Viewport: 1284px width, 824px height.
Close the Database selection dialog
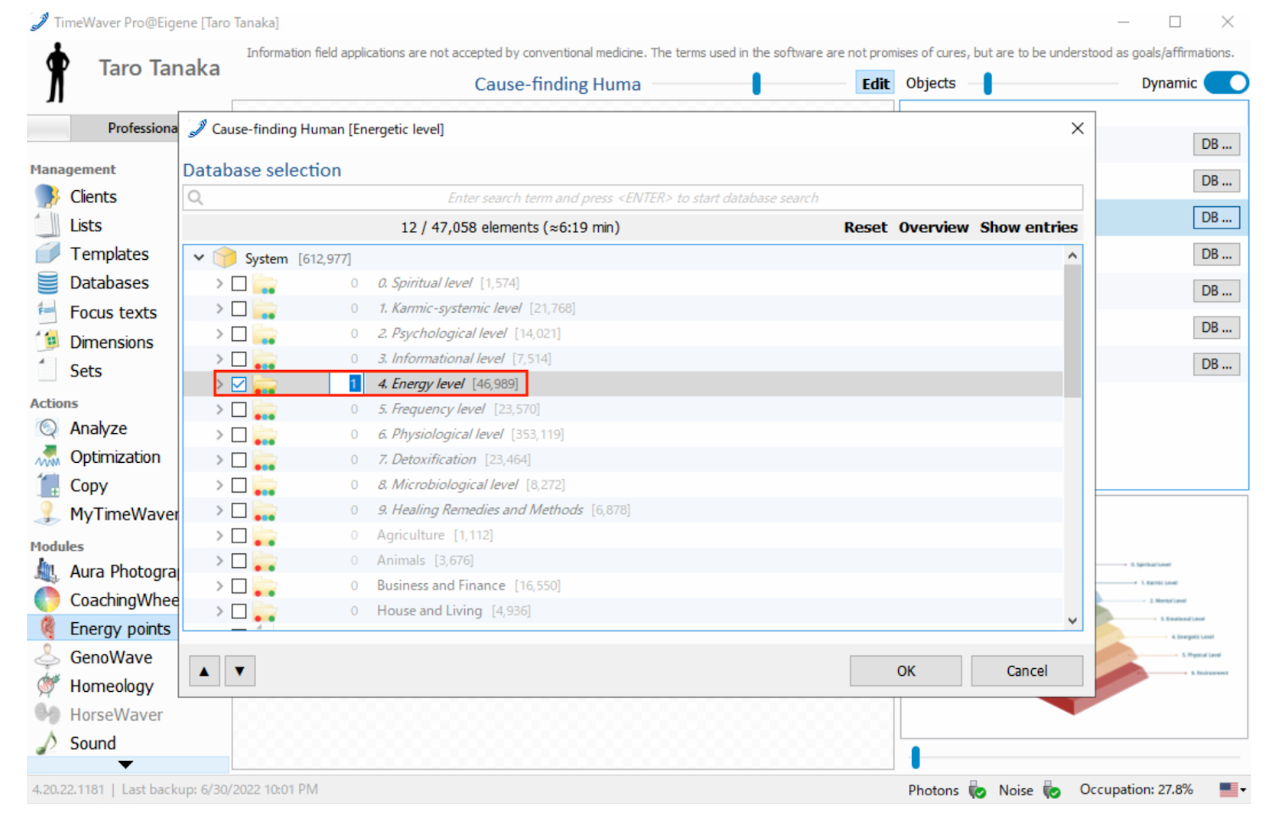(x=1077, y=128)
